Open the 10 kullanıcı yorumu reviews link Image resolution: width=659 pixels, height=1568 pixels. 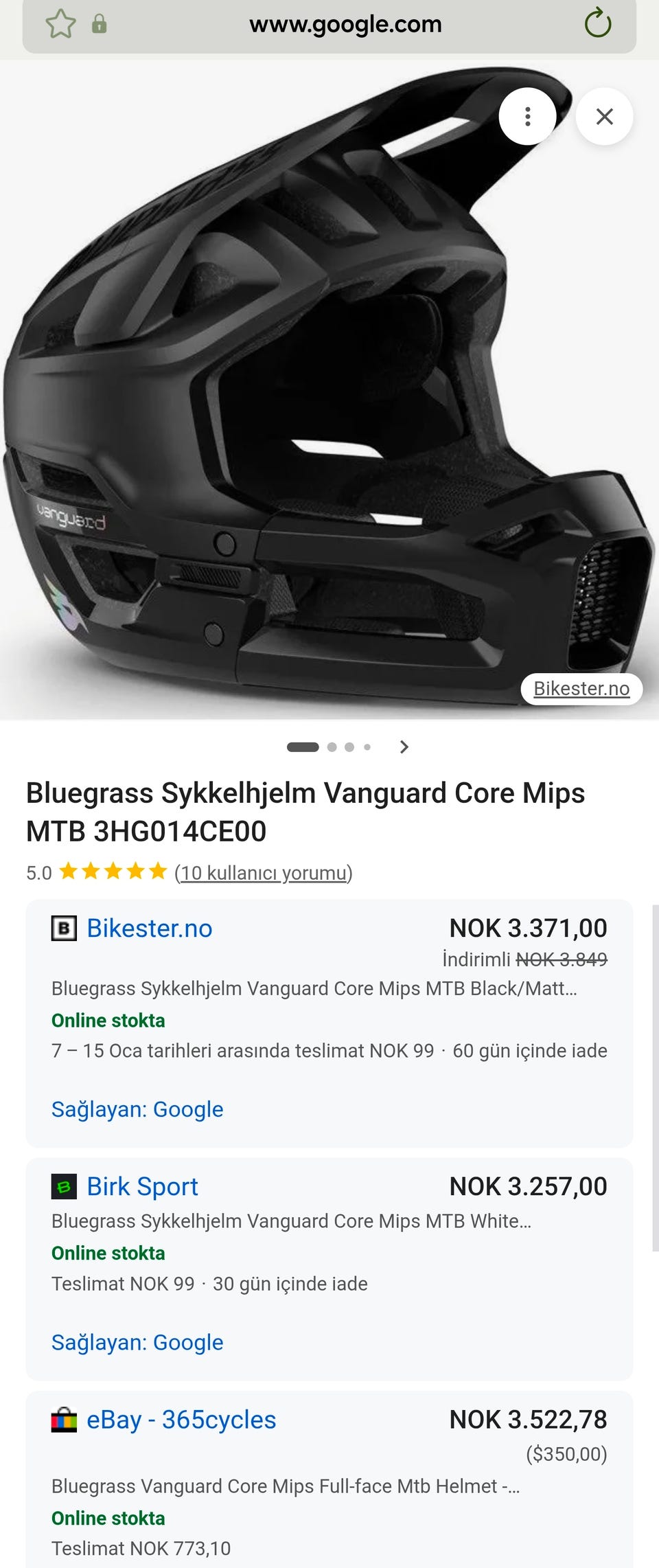pos(264,873)
